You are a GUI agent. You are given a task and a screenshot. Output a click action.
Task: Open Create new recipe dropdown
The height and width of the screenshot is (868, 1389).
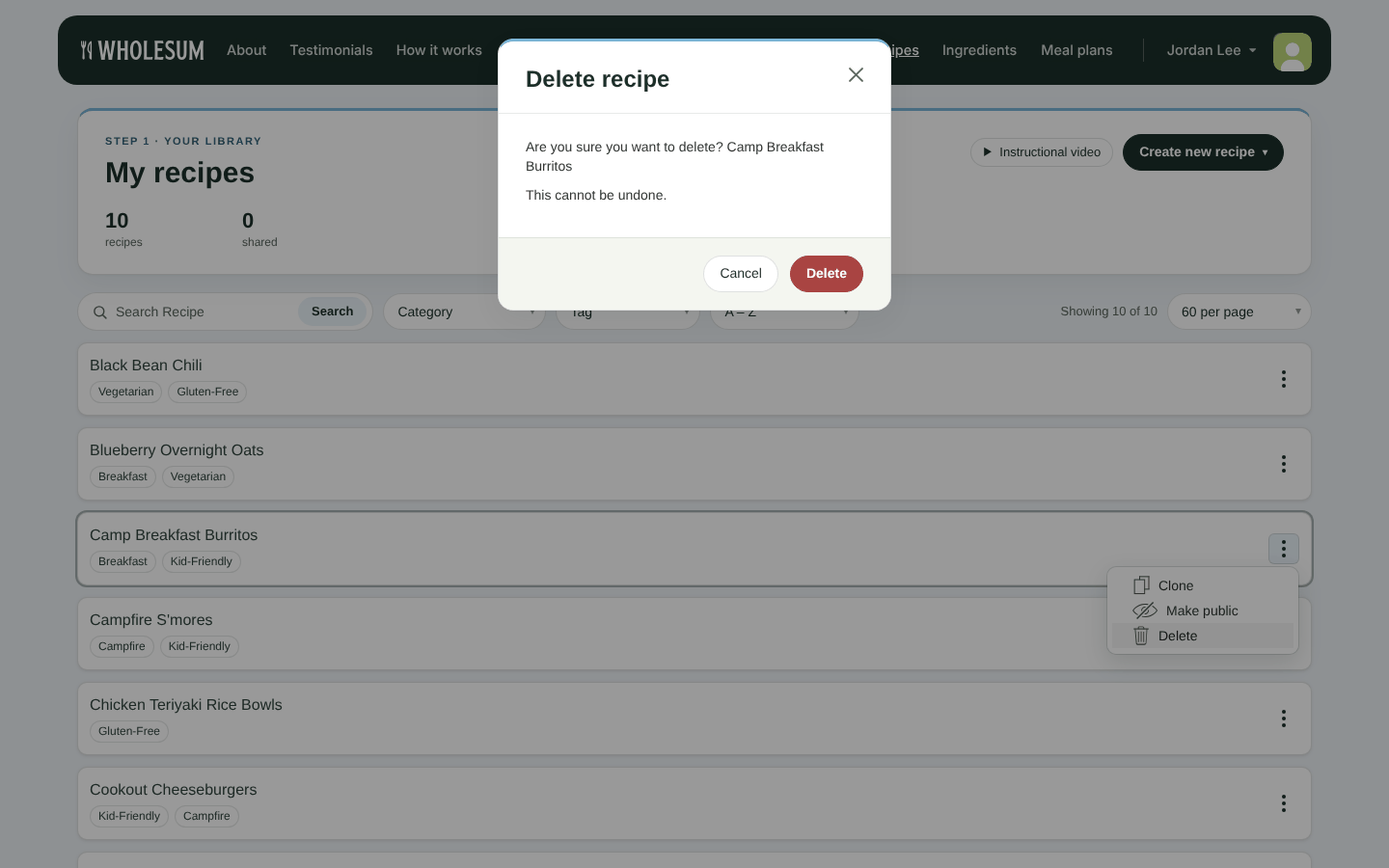[1203, 152]
